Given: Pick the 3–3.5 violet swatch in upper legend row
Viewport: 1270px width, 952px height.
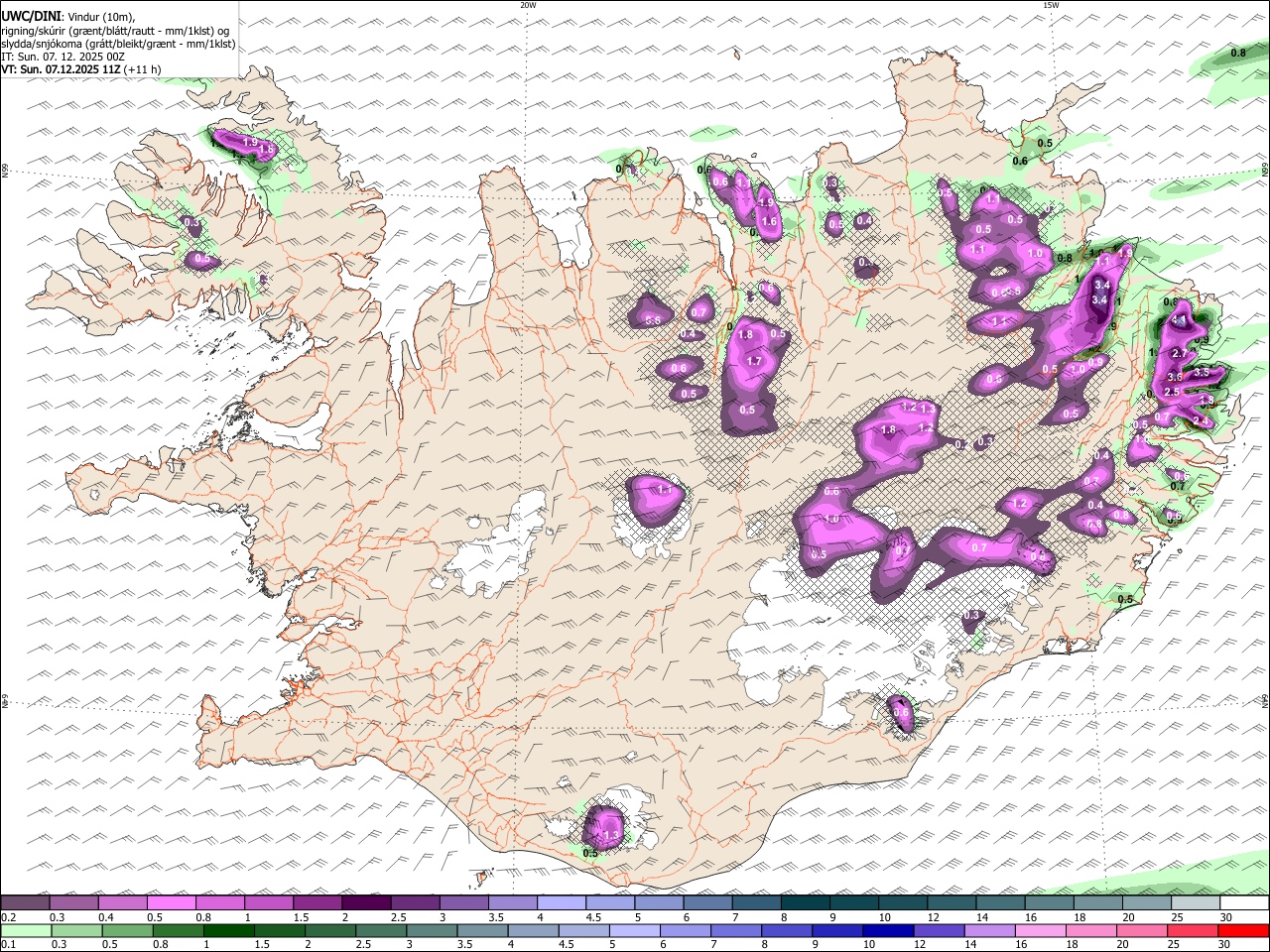Looking at the screenshot, I should [462, 903].
